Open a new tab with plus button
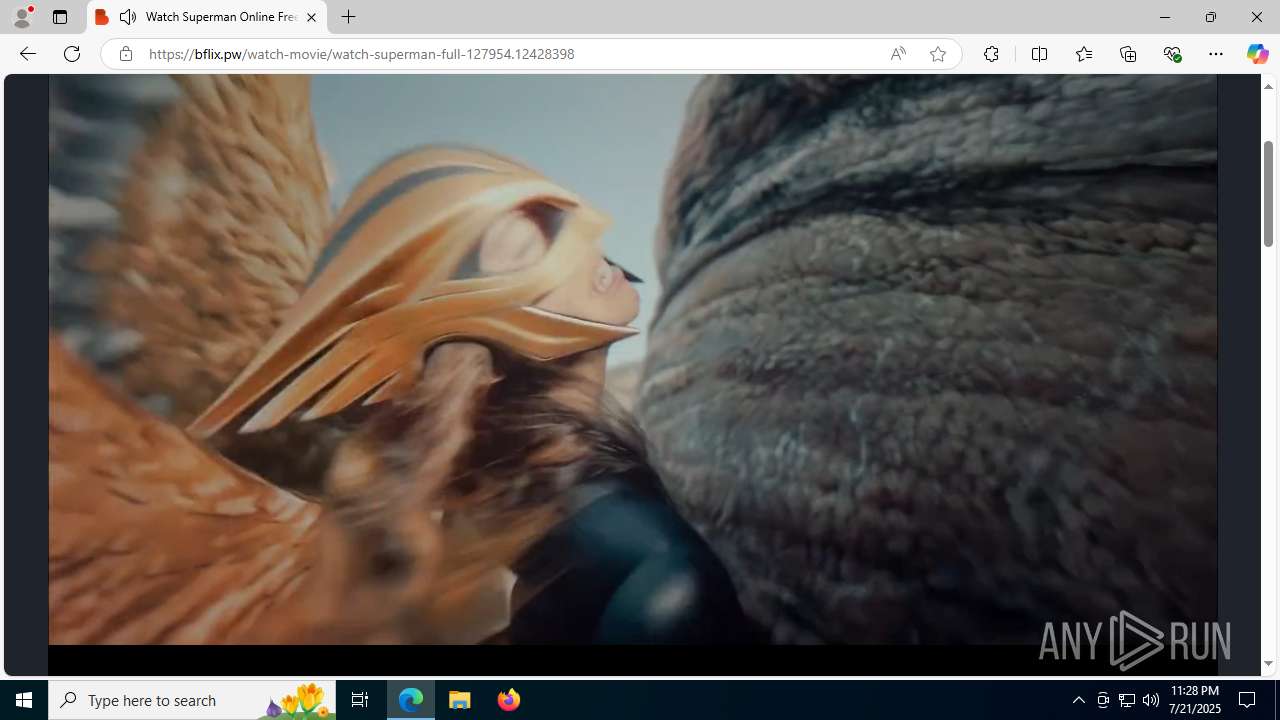 (348, 17)
